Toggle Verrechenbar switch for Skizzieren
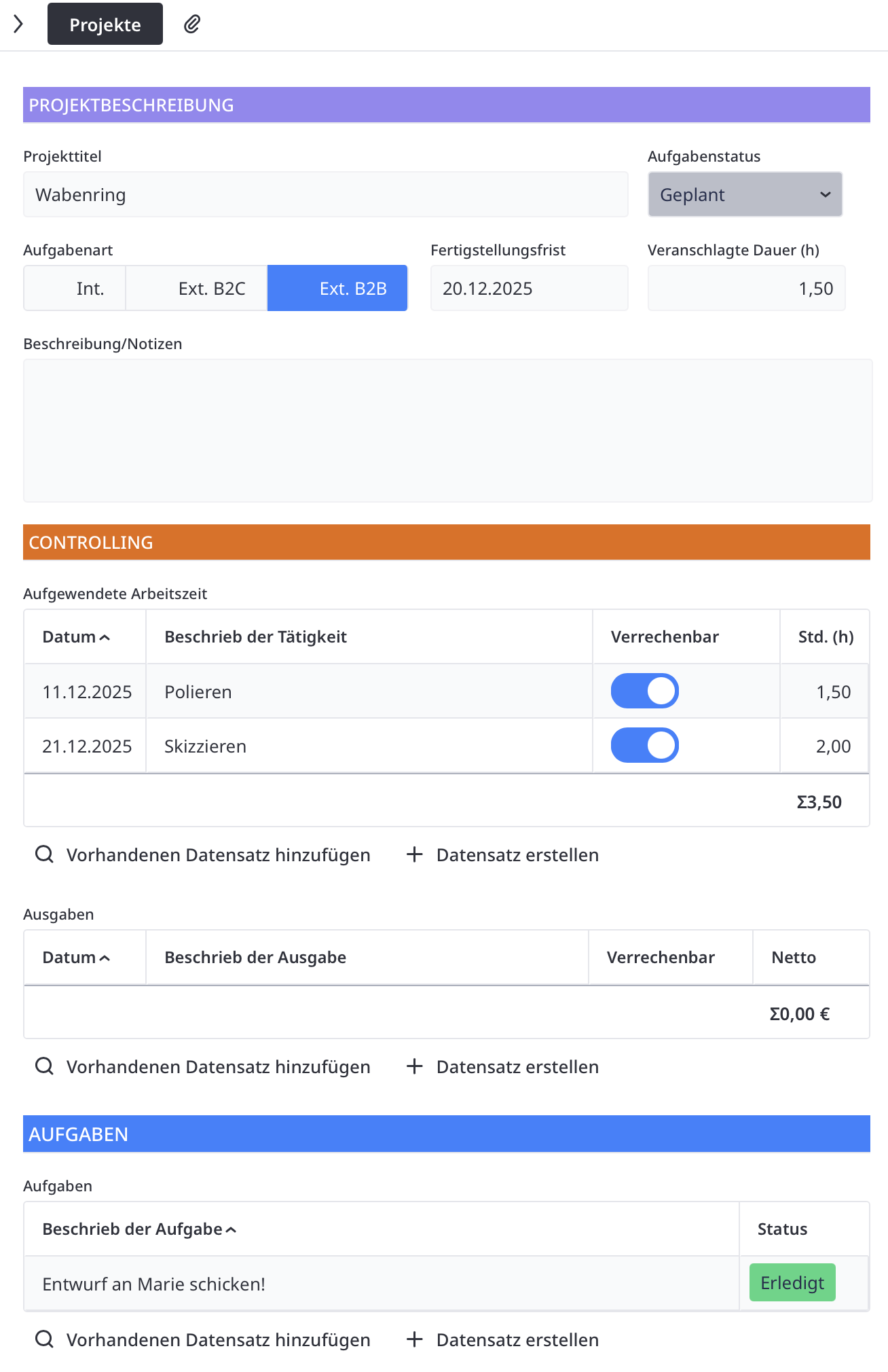 pos(644,745)
